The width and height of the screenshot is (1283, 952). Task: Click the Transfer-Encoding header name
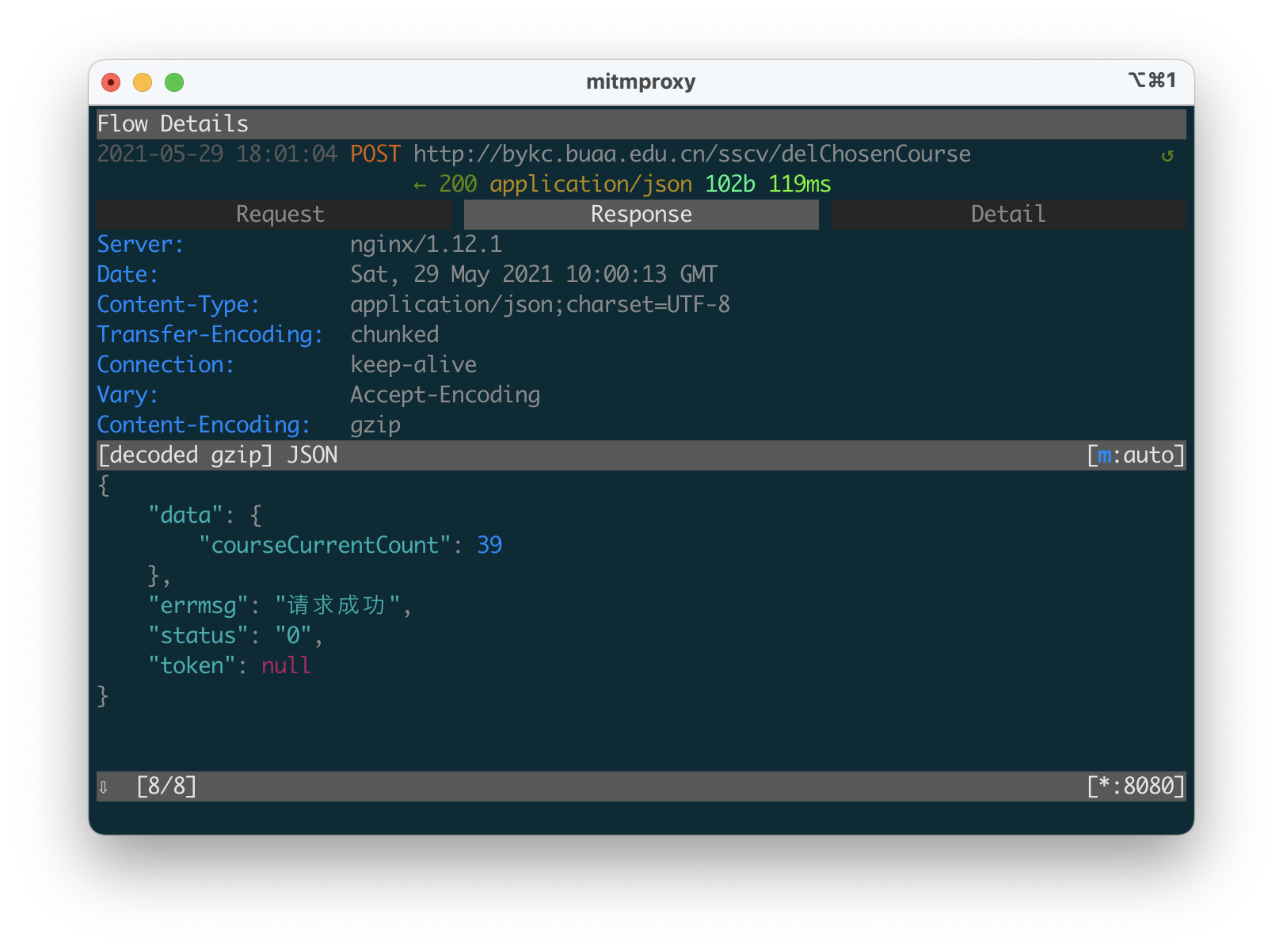[210, 335]
